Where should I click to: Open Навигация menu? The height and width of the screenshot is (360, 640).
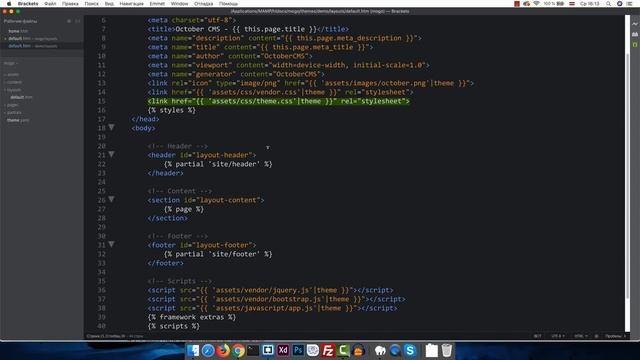131,4
